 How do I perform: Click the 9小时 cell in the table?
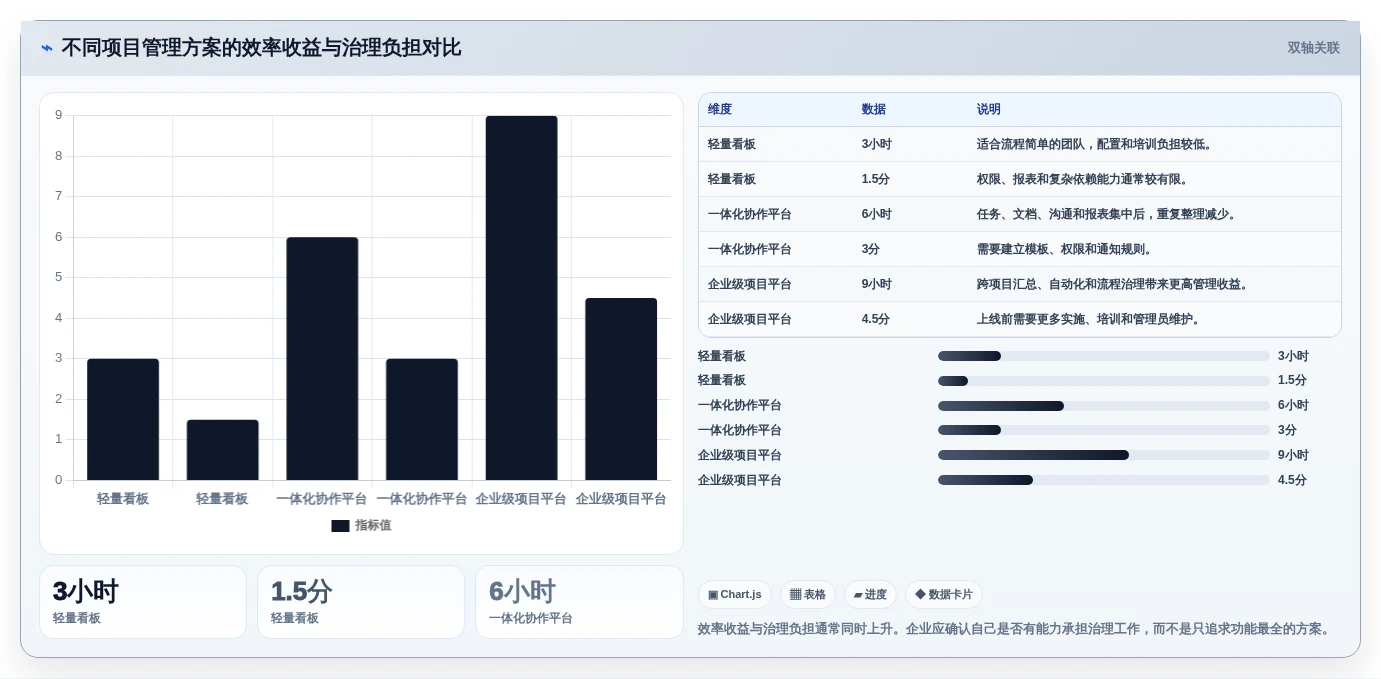876,284
